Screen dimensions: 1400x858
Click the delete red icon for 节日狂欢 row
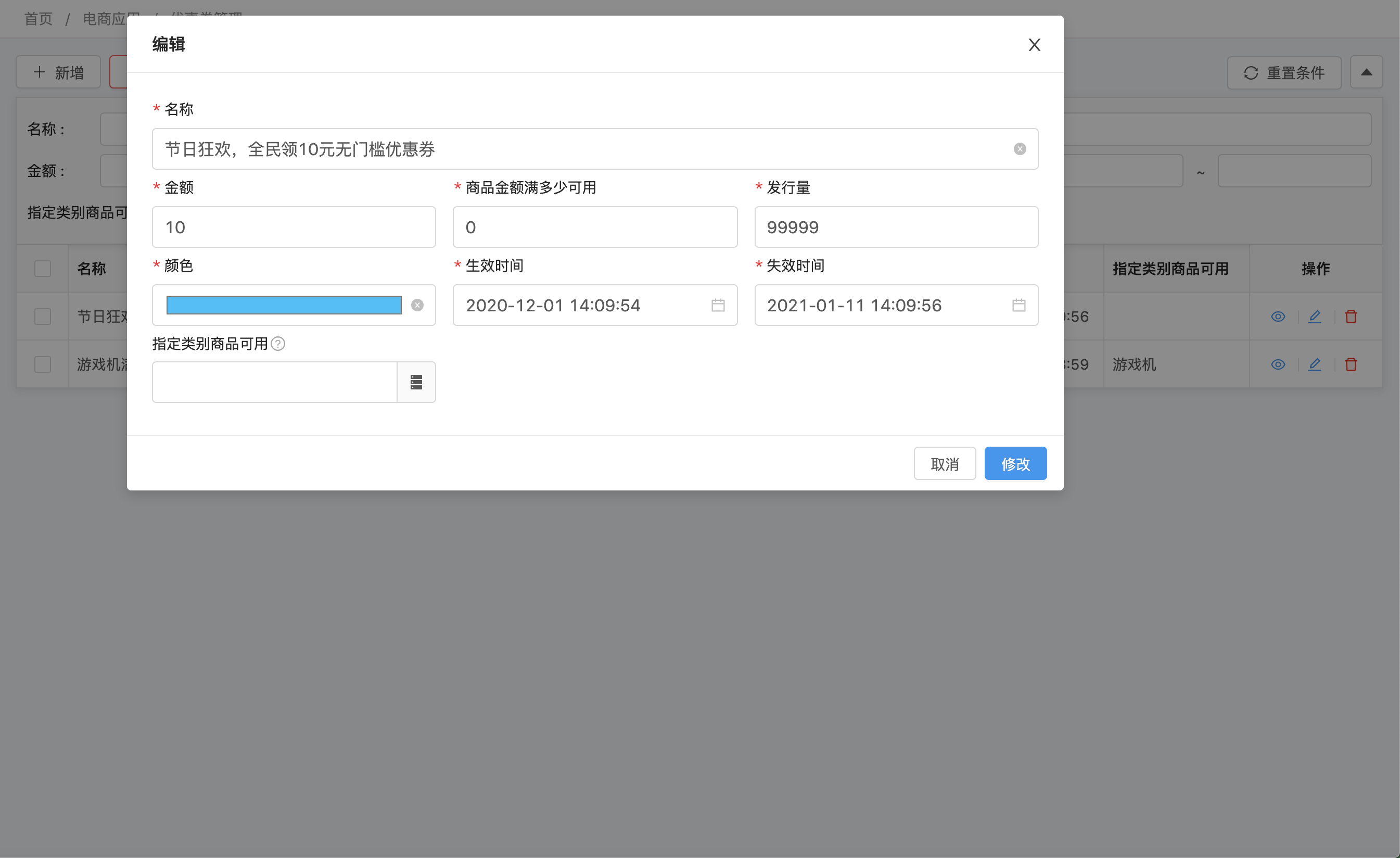[1351, 316]
